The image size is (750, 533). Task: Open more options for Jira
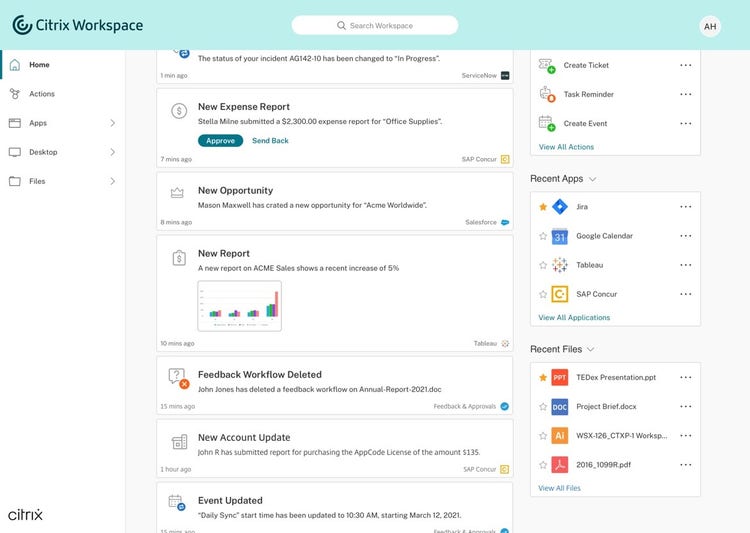(685, 207)
